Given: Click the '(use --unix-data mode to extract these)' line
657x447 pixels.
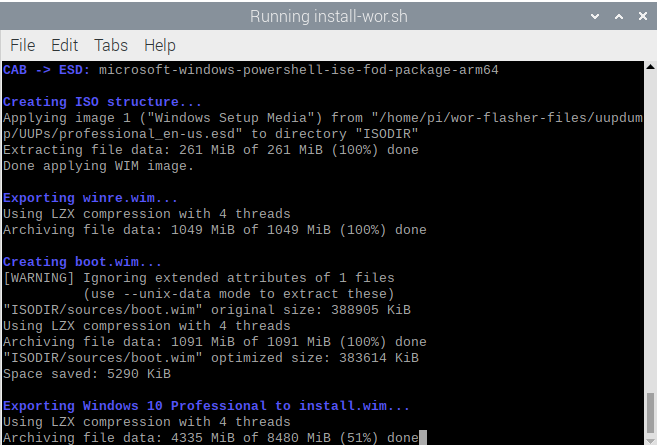Looking at the screenshot, I should (238, 294).
